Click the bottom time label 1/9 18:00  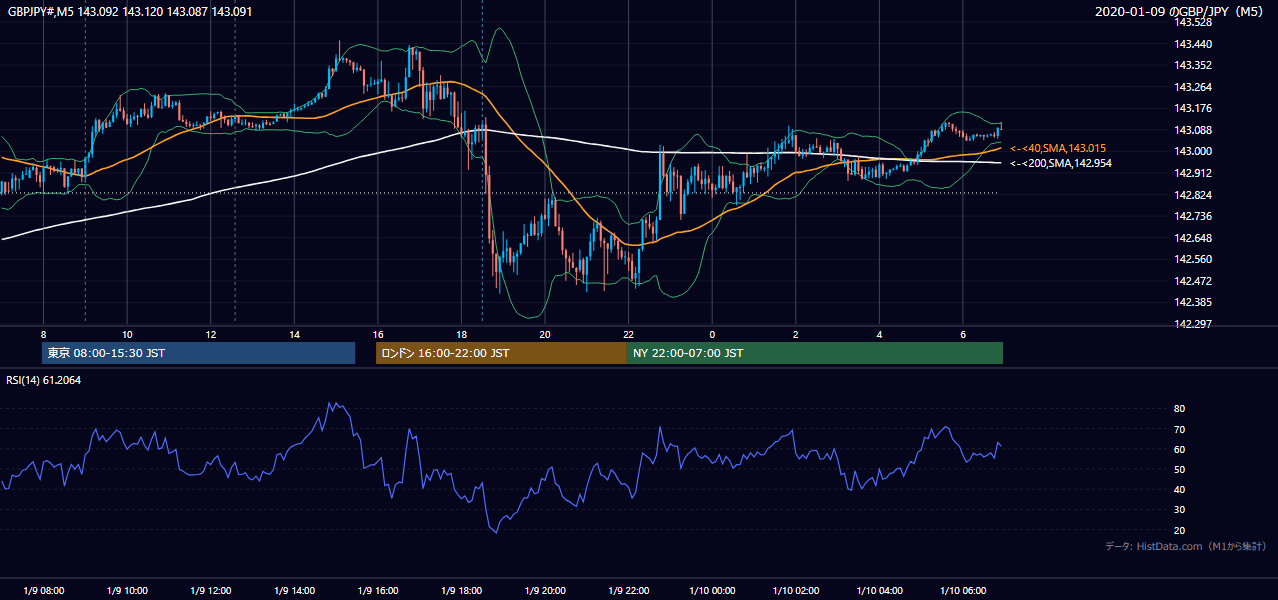tap(462, 591)
